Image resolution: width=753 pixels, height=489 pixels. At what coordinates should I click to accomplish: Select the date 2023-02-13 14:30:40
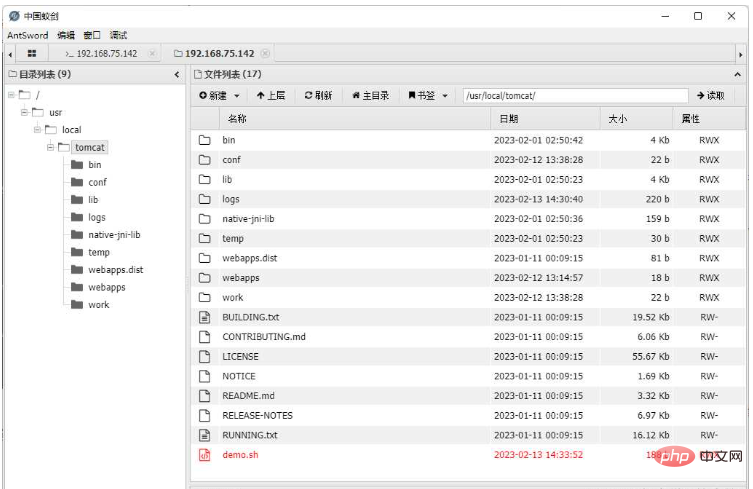[x=538, y=199]
